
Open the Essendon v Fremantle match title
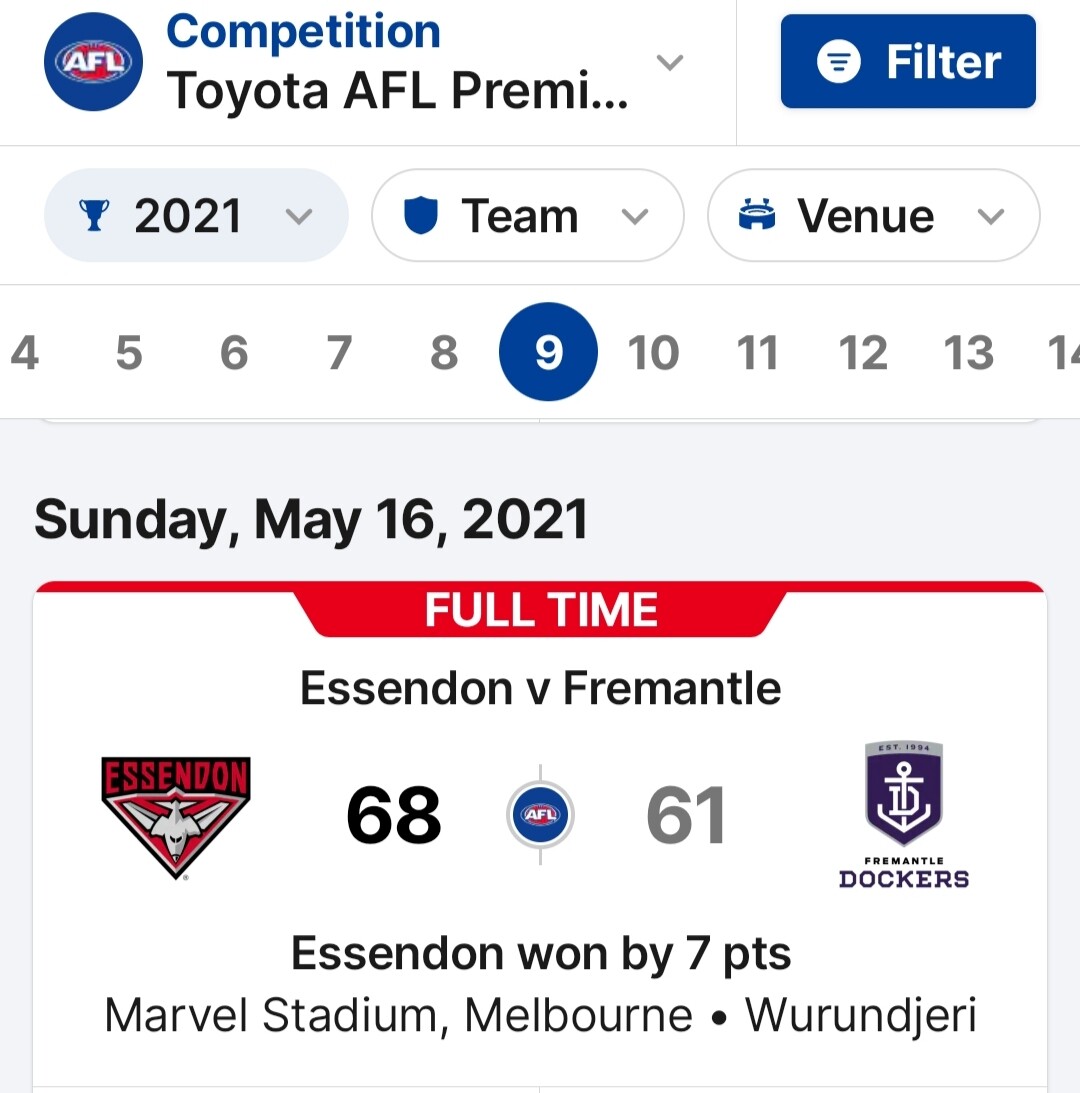pos(540,688)
